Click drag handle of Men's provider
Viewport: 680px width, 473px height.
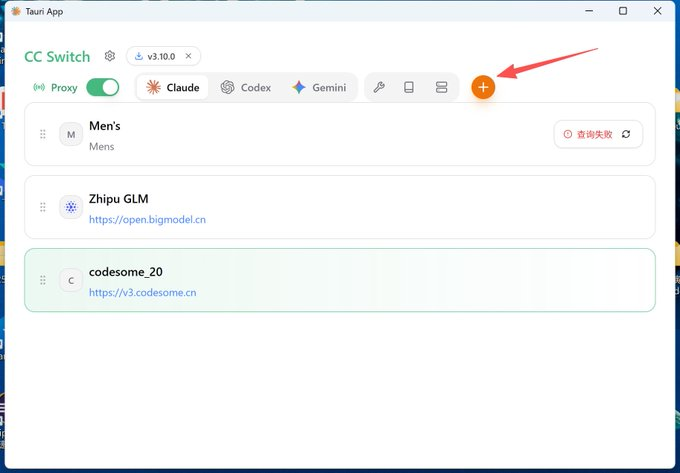pos(42,134)
